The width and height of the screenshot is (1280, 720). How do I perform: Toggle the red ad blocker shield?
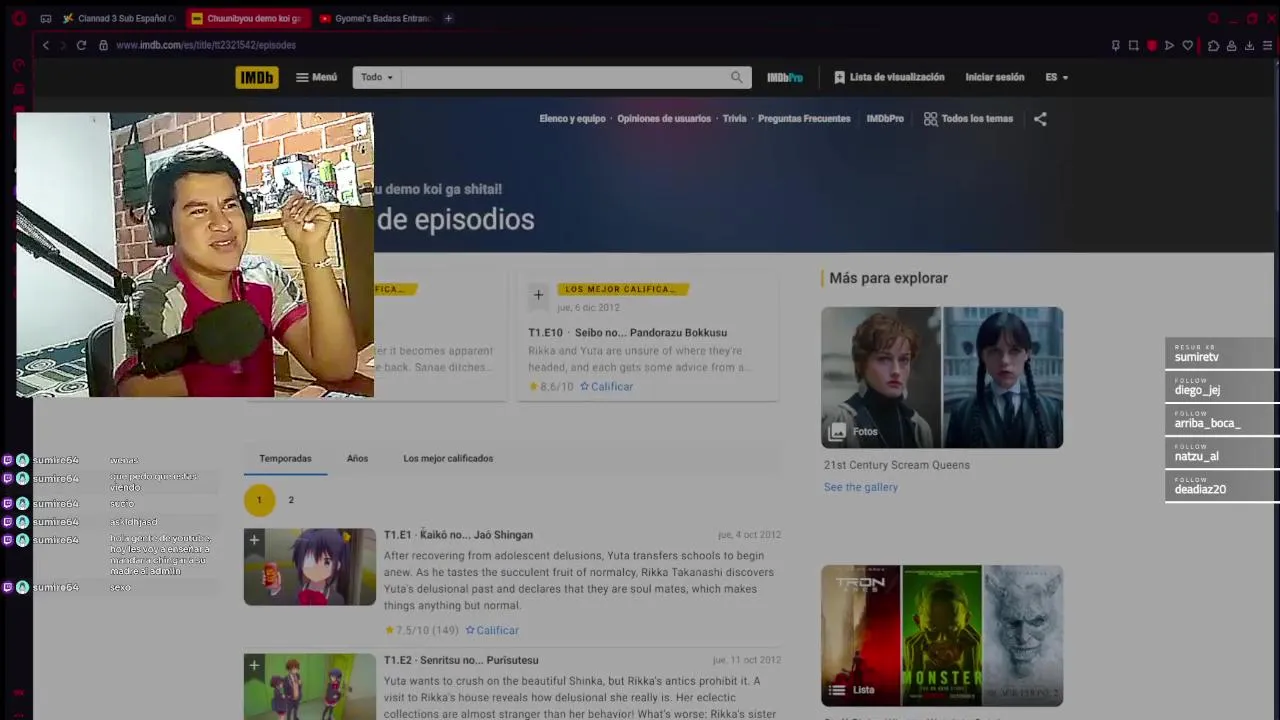(1152, 45)
